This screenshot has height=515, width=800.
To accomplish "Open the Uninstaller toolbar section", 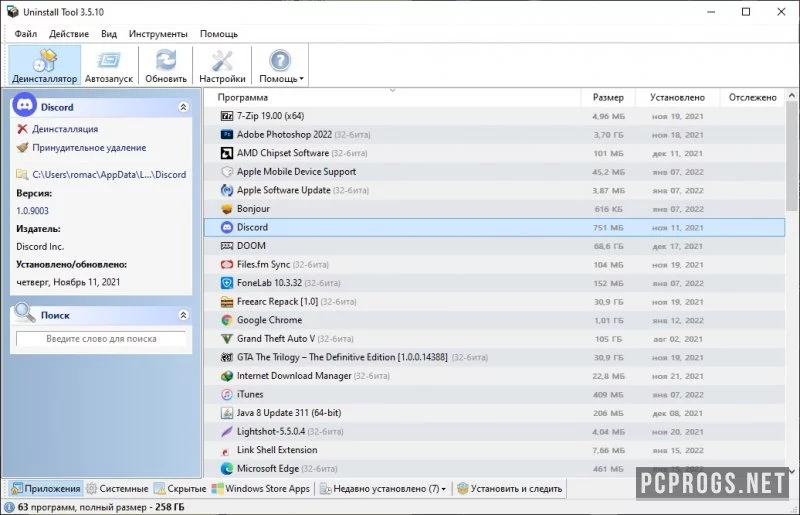I will pos(44,65).
